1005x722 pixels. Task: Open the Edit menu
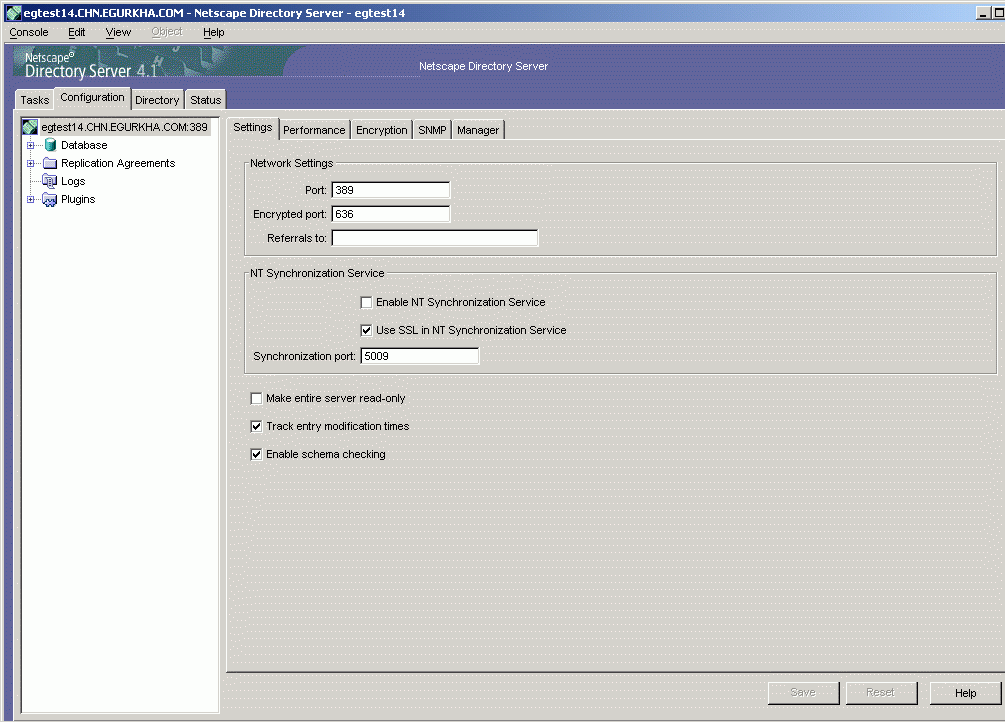click(x=77, y=32)
